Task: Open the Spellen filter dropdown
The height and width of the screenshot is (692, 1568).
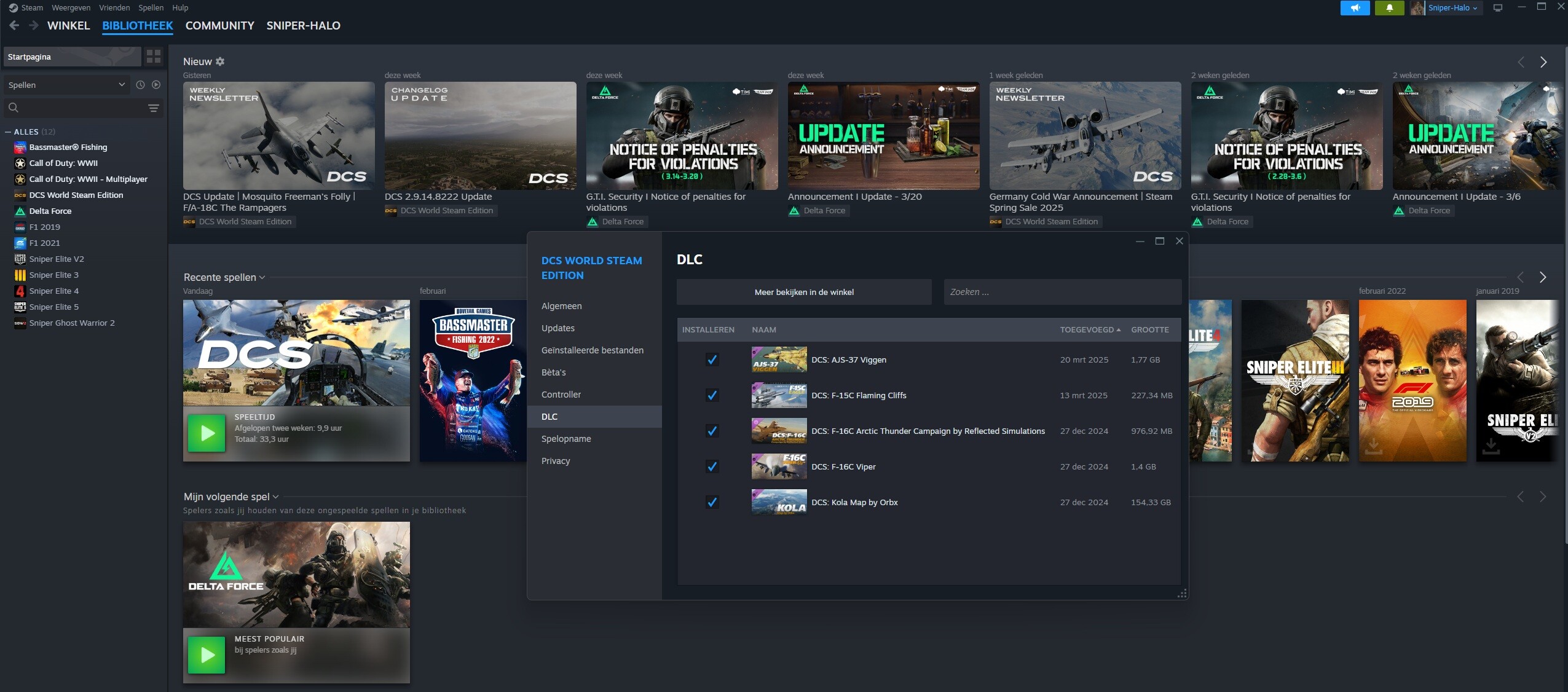Action: pyautogui.click(x=66, y=85)
